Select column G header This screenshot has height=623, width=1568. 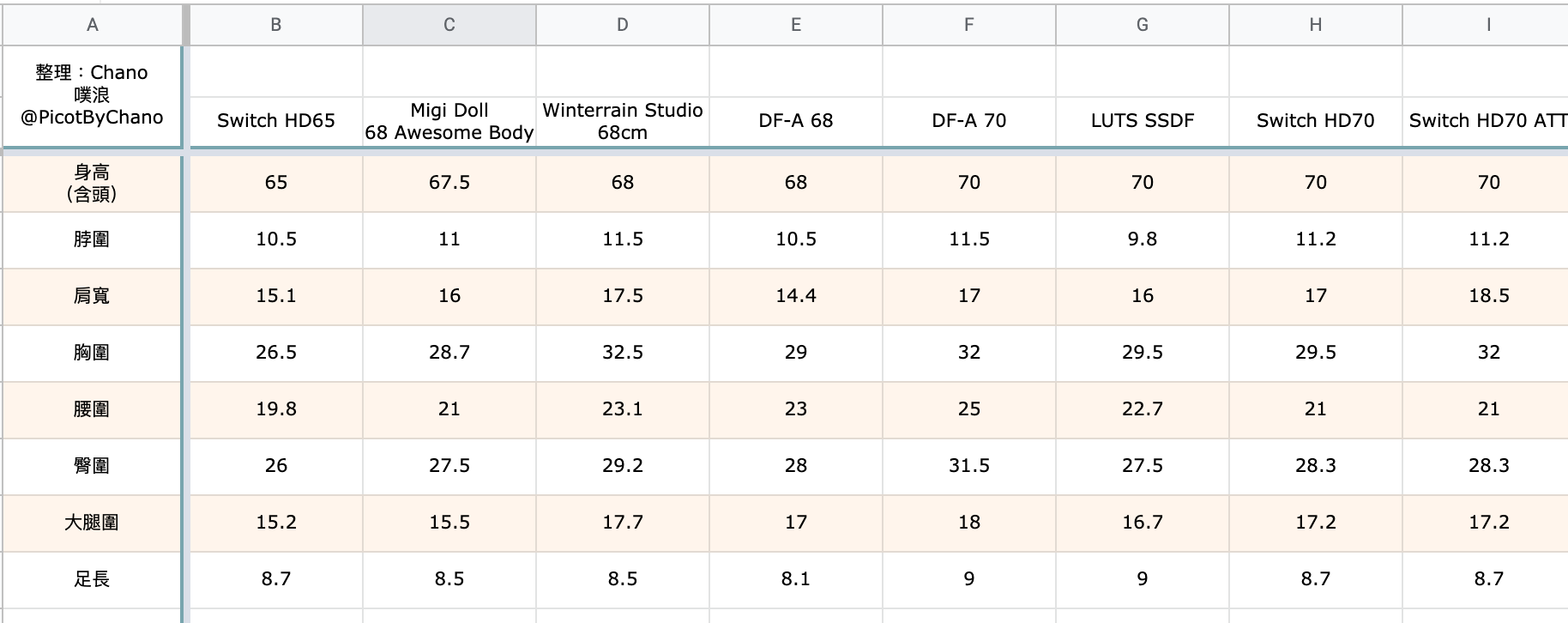tap(1143, 25)
